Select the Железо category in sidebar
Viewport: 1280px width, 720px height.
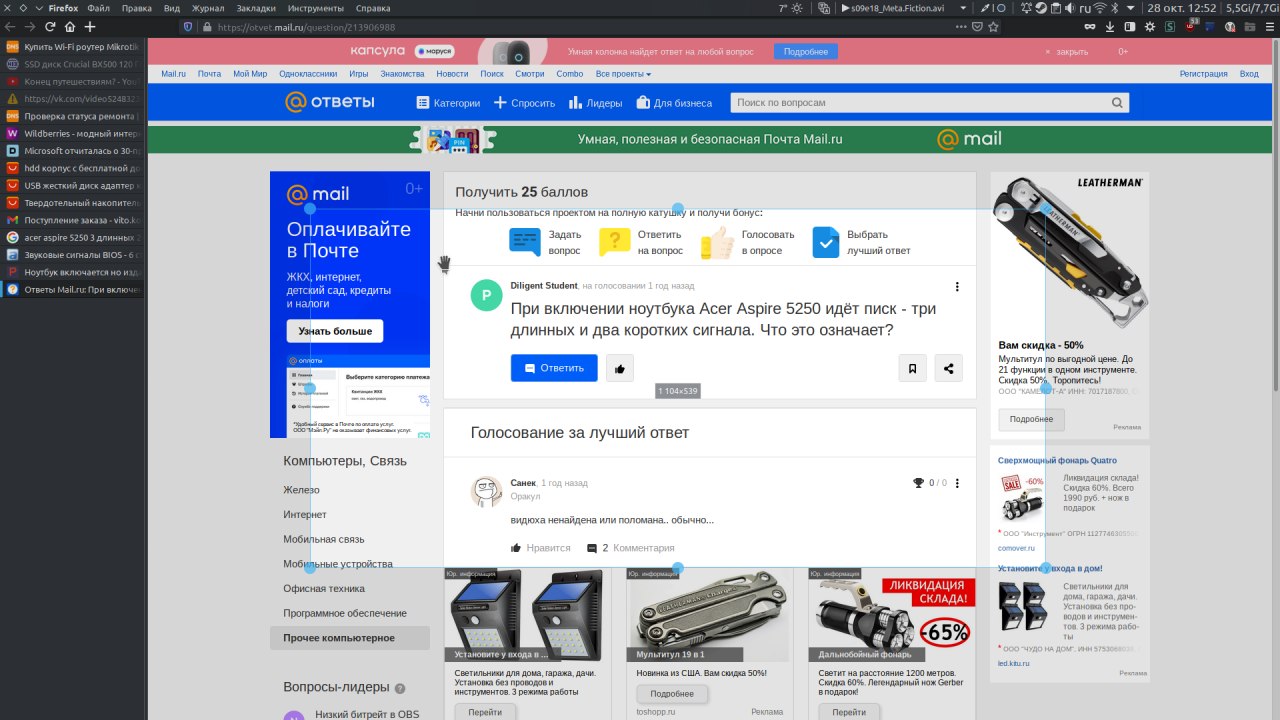301,490
